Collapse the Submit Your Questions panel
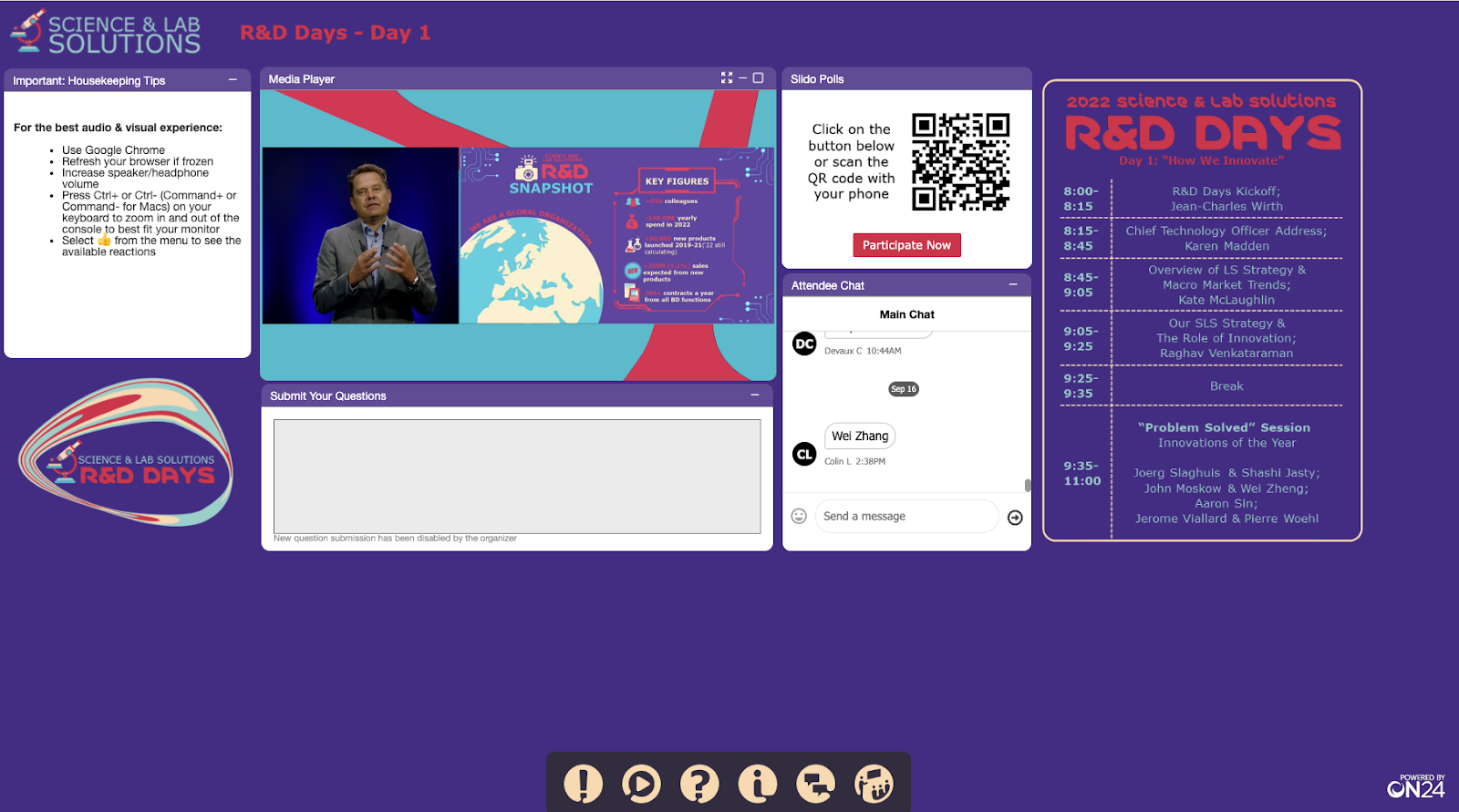 [x=755, y=396]
